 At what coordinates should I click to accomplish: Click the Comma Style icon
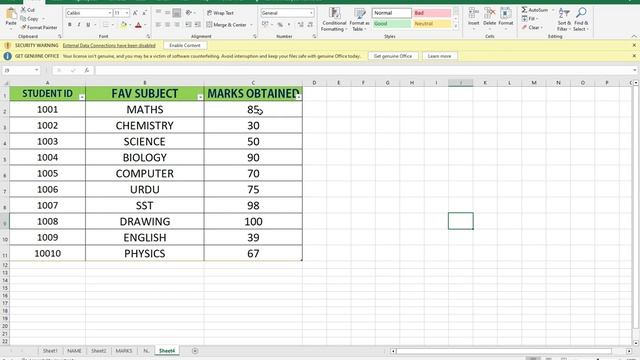pyautogui.click(x=289, y=25)
